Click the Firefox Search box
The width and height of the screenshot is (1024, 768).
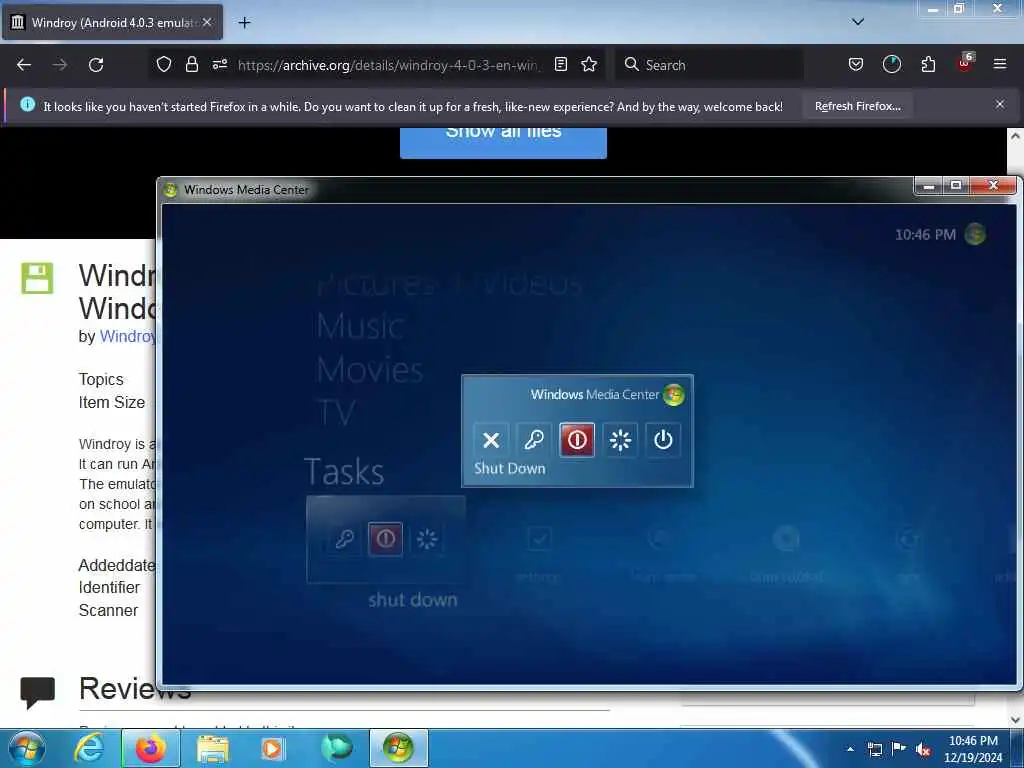[709, 65]
